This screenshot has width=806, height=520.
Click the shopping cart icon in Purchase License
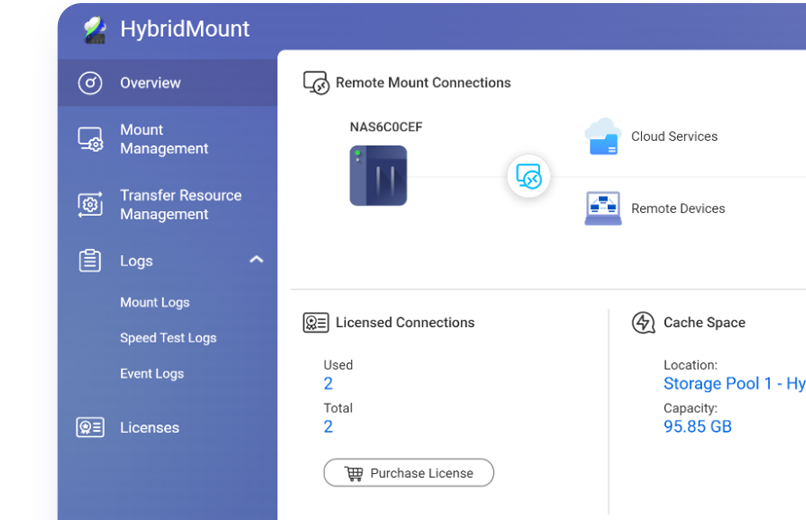[354, 473]
